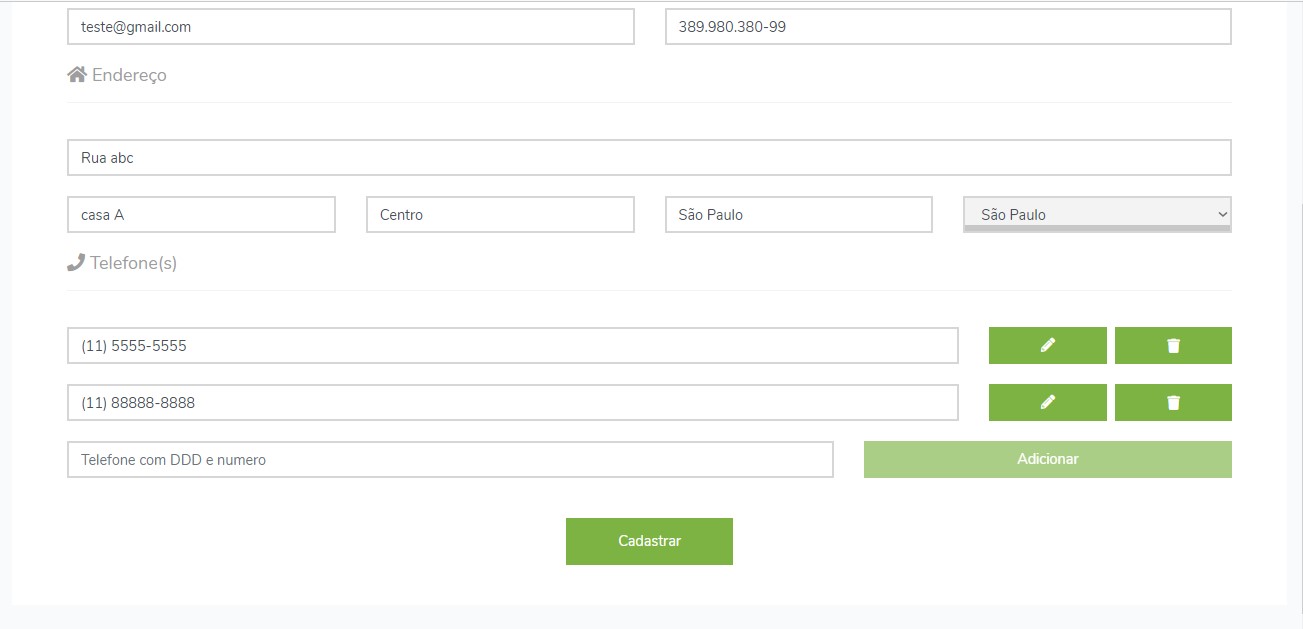The image size is (1303, 629).
Task: Delete the (11) 5555-5555 phone with trash button
Action: pos(1173,345)
